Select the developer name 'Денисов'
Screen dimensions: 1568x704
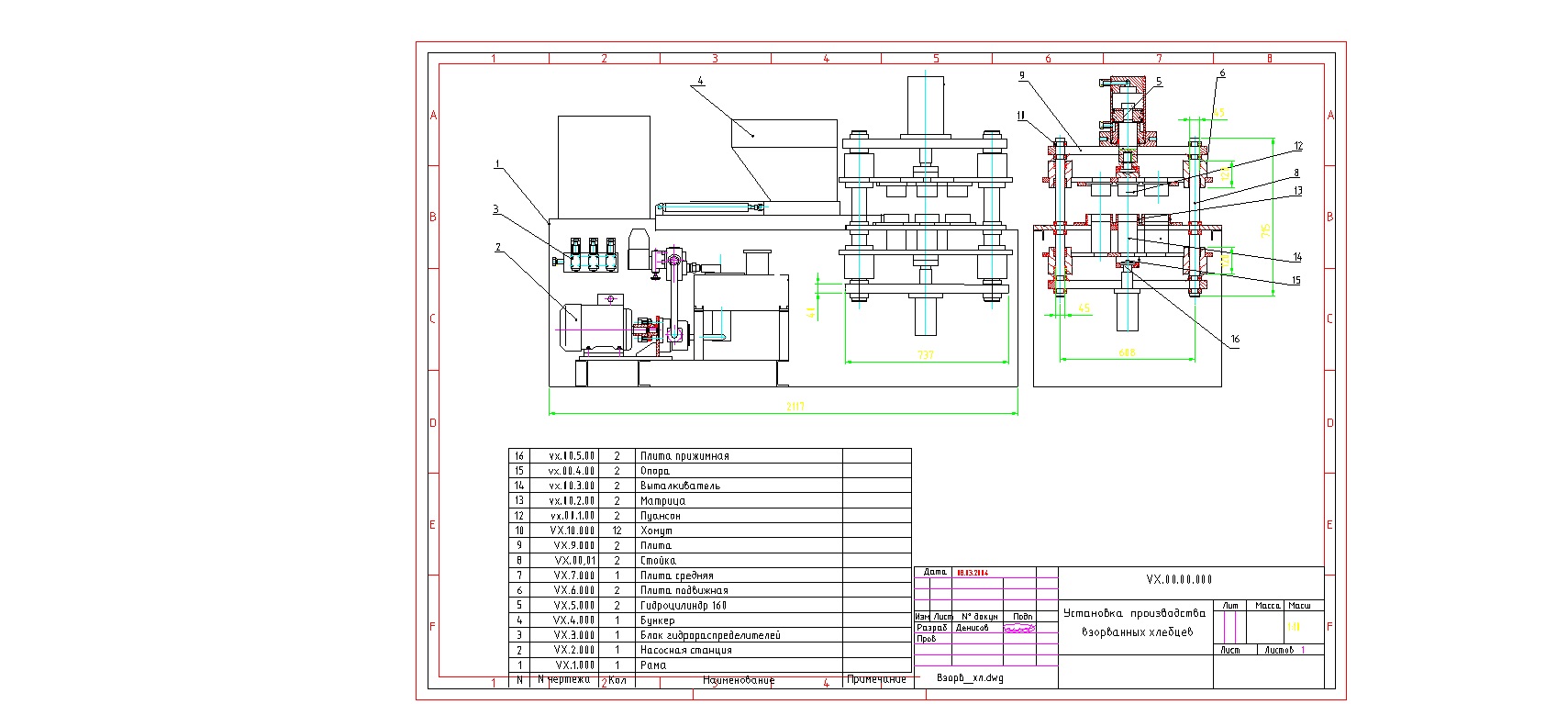click(973, 628)
